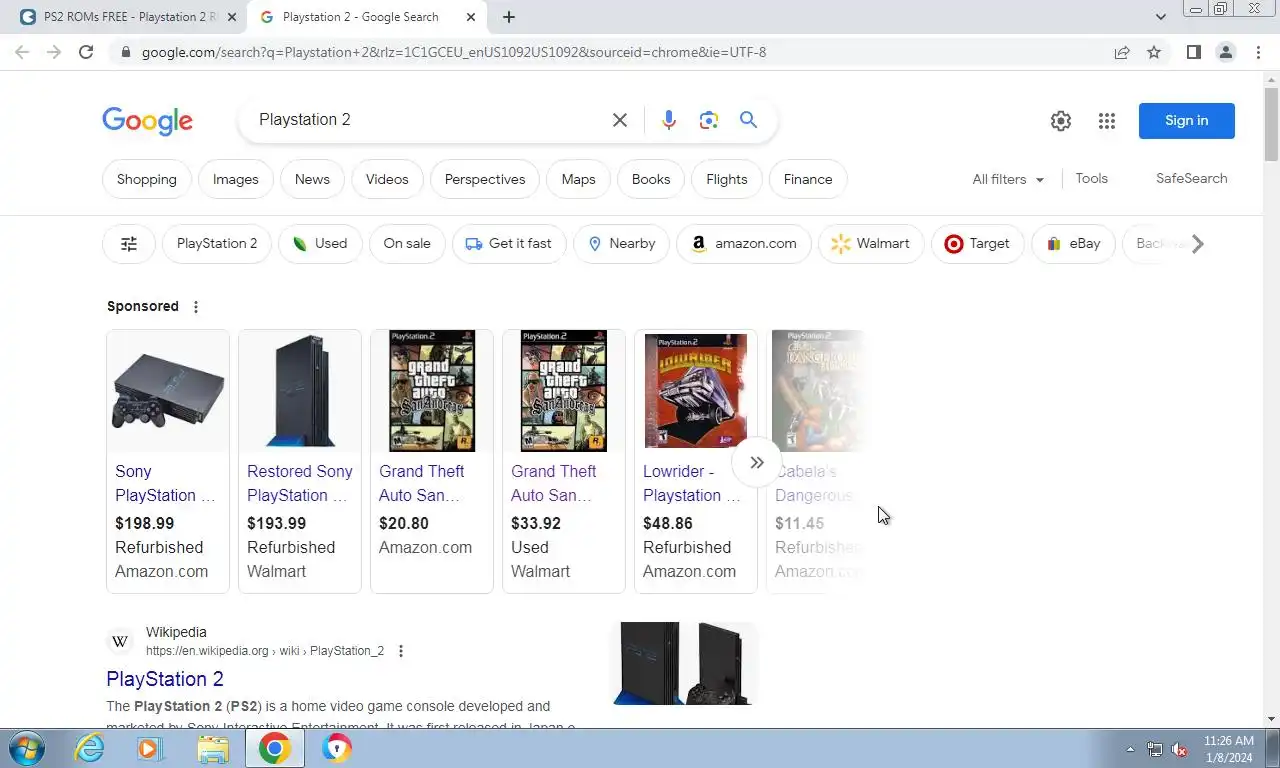Screen dimensions: 1280x768
Task: Open Wikipedia result three-dot menu
Action: coord(401,651)
